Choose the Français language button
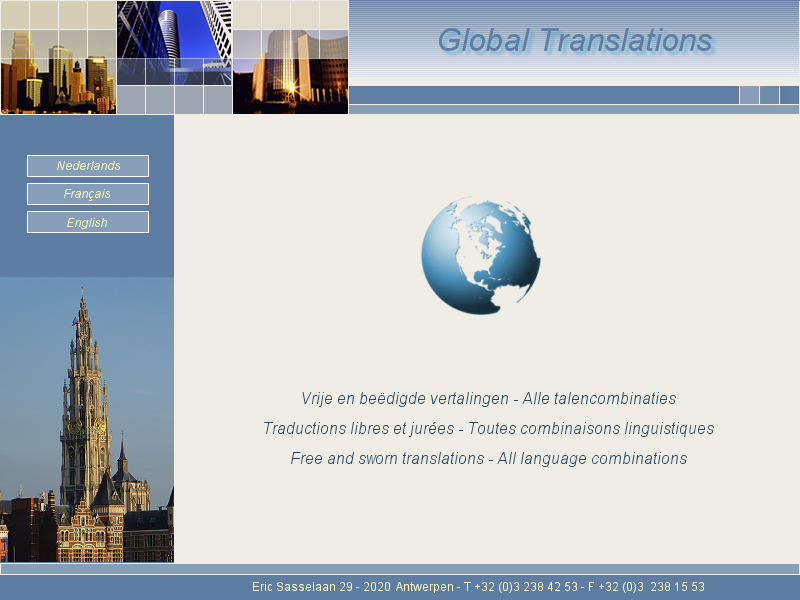 [88, 194]
